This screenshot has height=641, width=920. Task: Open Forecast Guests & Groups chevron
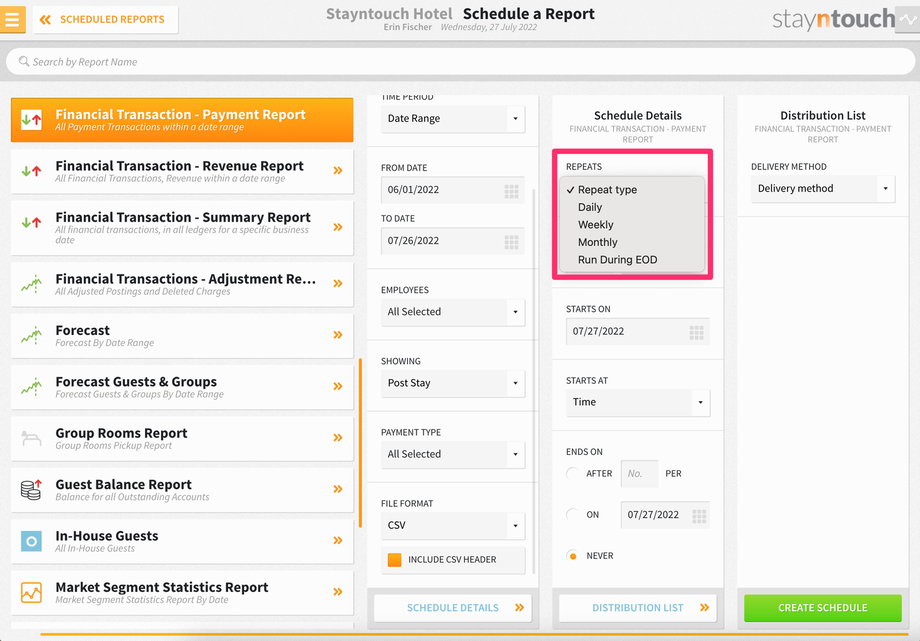click(338, 386)
